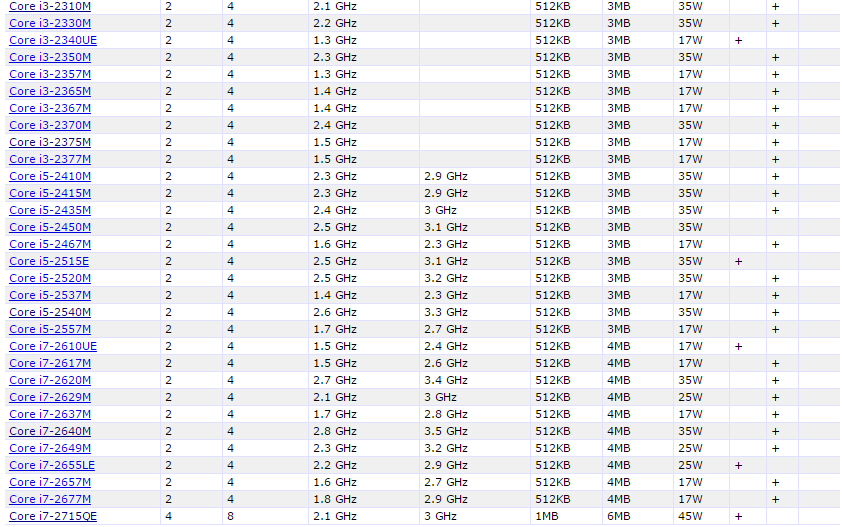This screenshot has height=527, width=842.
Task: Click the 3.5 GHz turbo value for i7-2640M
Action: 446,431
